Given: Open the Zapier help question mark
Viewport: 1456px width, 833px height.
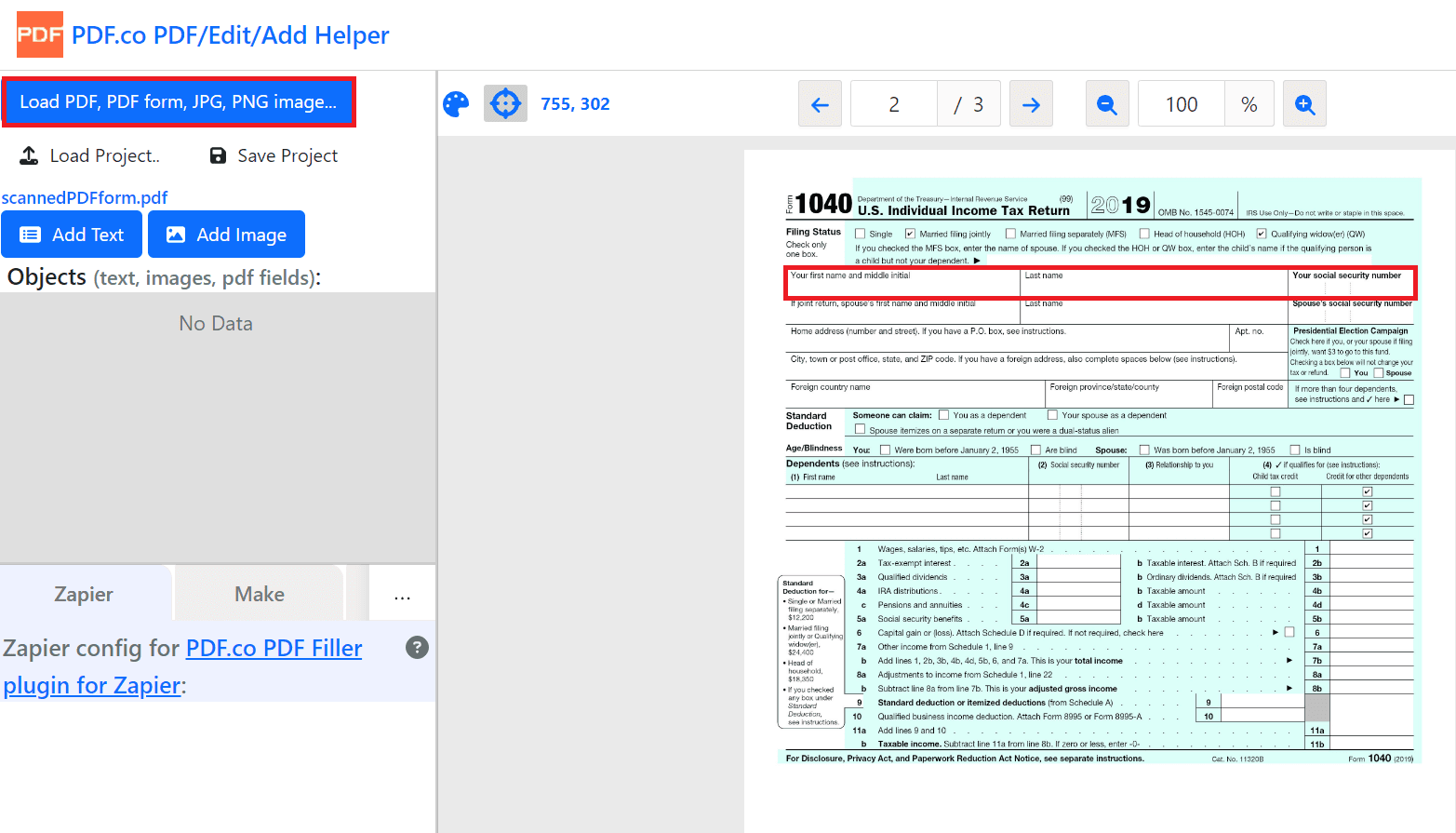Looking at the screenshot, I should coord(418,648).
